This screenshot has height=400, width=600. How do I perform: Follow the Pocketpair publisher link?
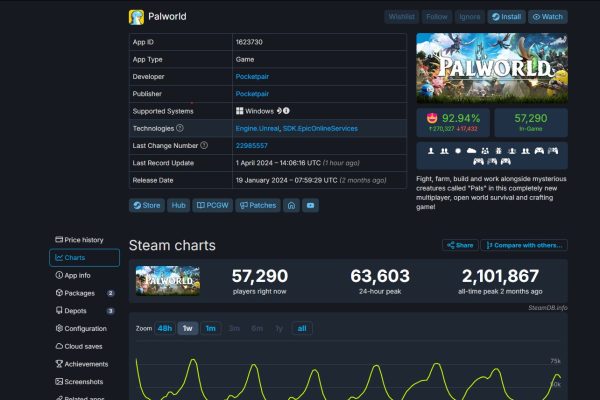tap(252, 94)
